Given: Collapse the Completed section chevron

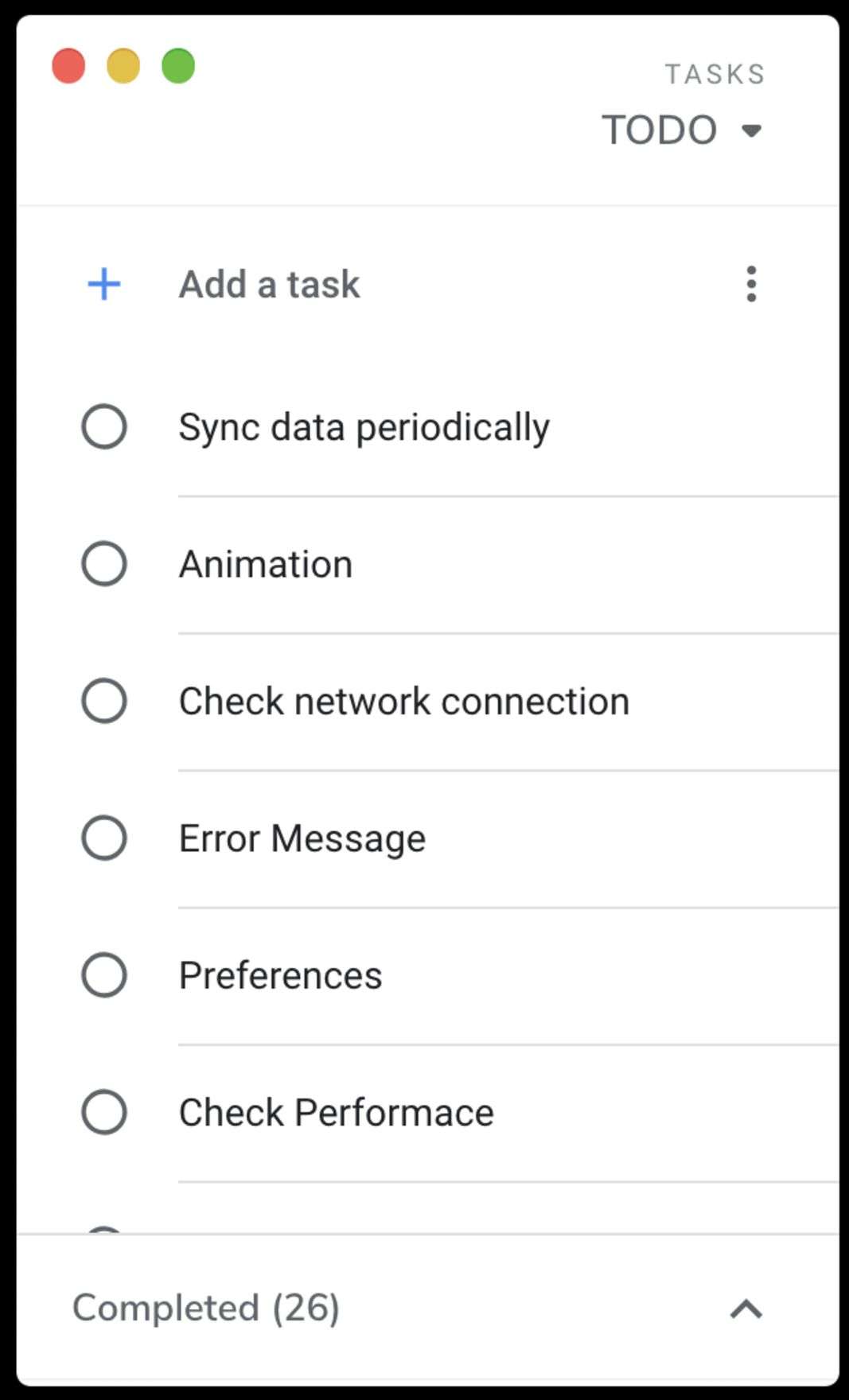Looking at the screenshot, I should [746, 1309].
